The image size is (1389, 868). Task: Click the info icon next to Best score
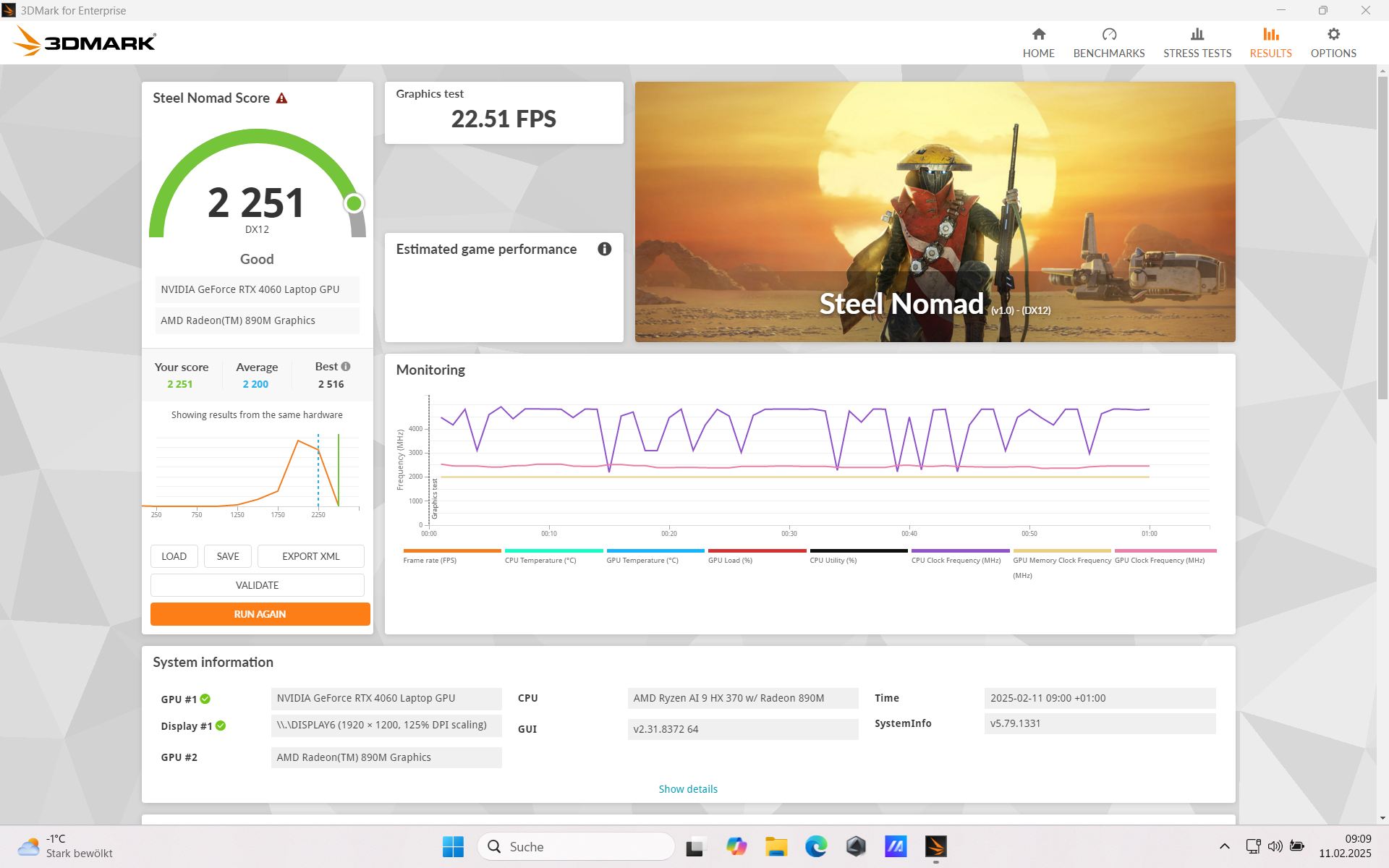pyautogui.click(x=346, y=367)
